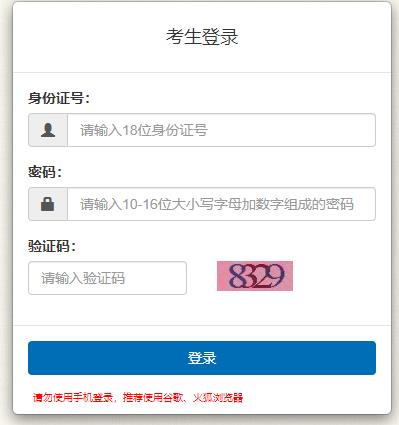Viewport: 399px width, 425px height.
Task: Click the padlock icon beside password field
Action: coord(48,204)
